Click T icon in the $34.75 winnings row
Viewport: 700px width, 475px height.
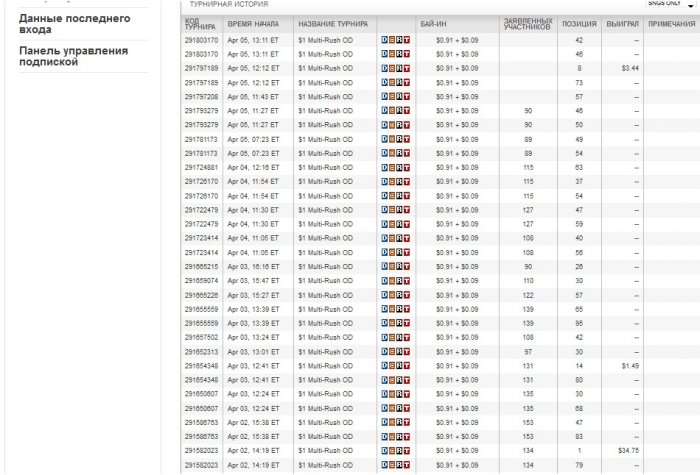pyautogui.click(x=407, y=451)
